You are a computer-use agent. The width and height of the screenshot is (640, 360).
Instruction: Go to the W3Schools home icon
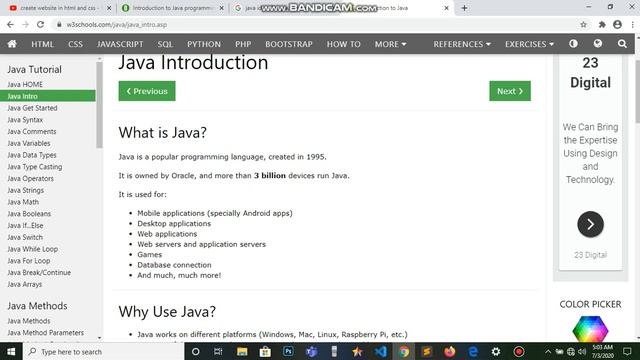coord(12,44)
